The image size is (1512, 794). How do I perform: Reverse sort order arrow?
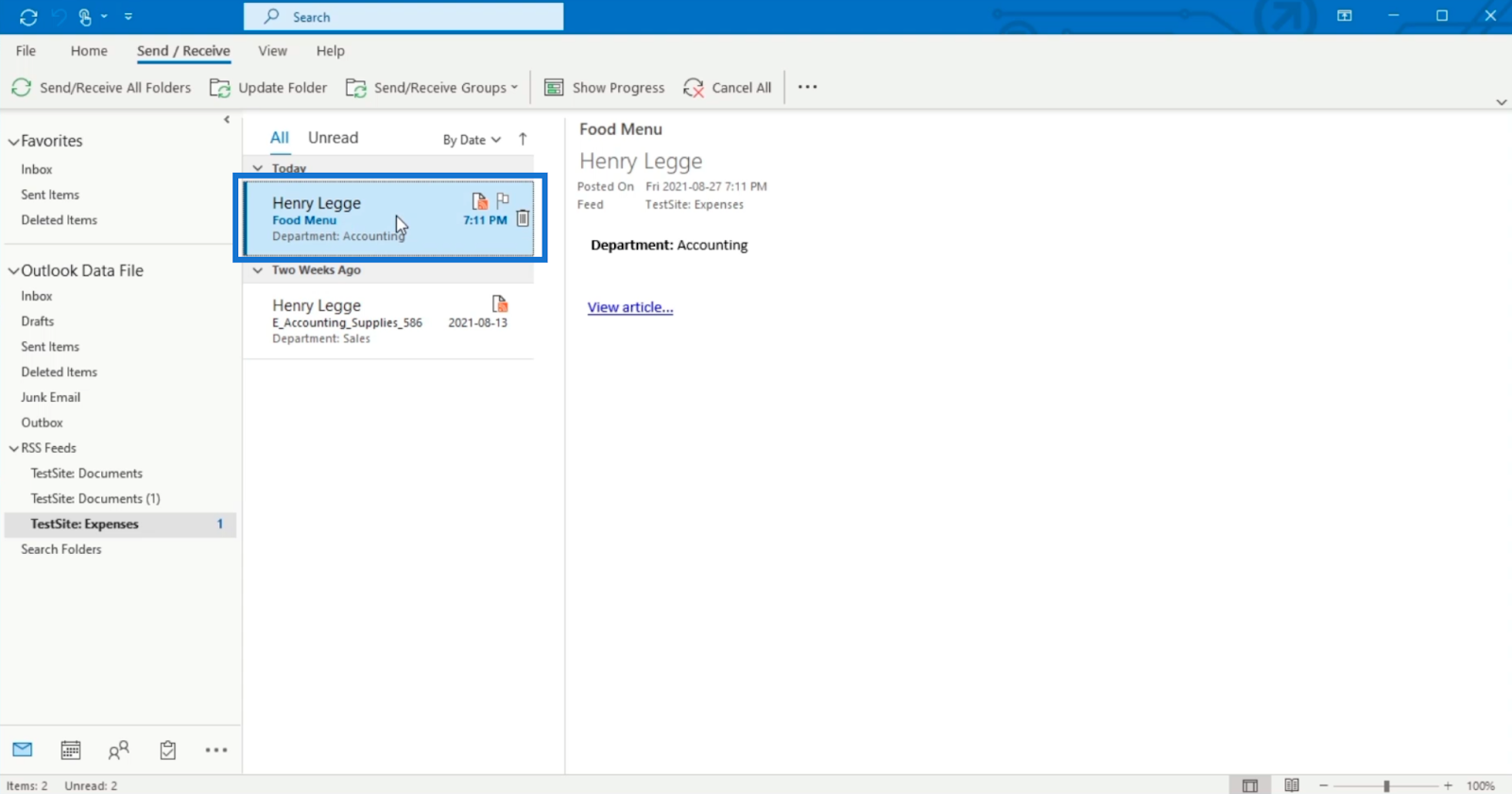click(x=523, y=139)
